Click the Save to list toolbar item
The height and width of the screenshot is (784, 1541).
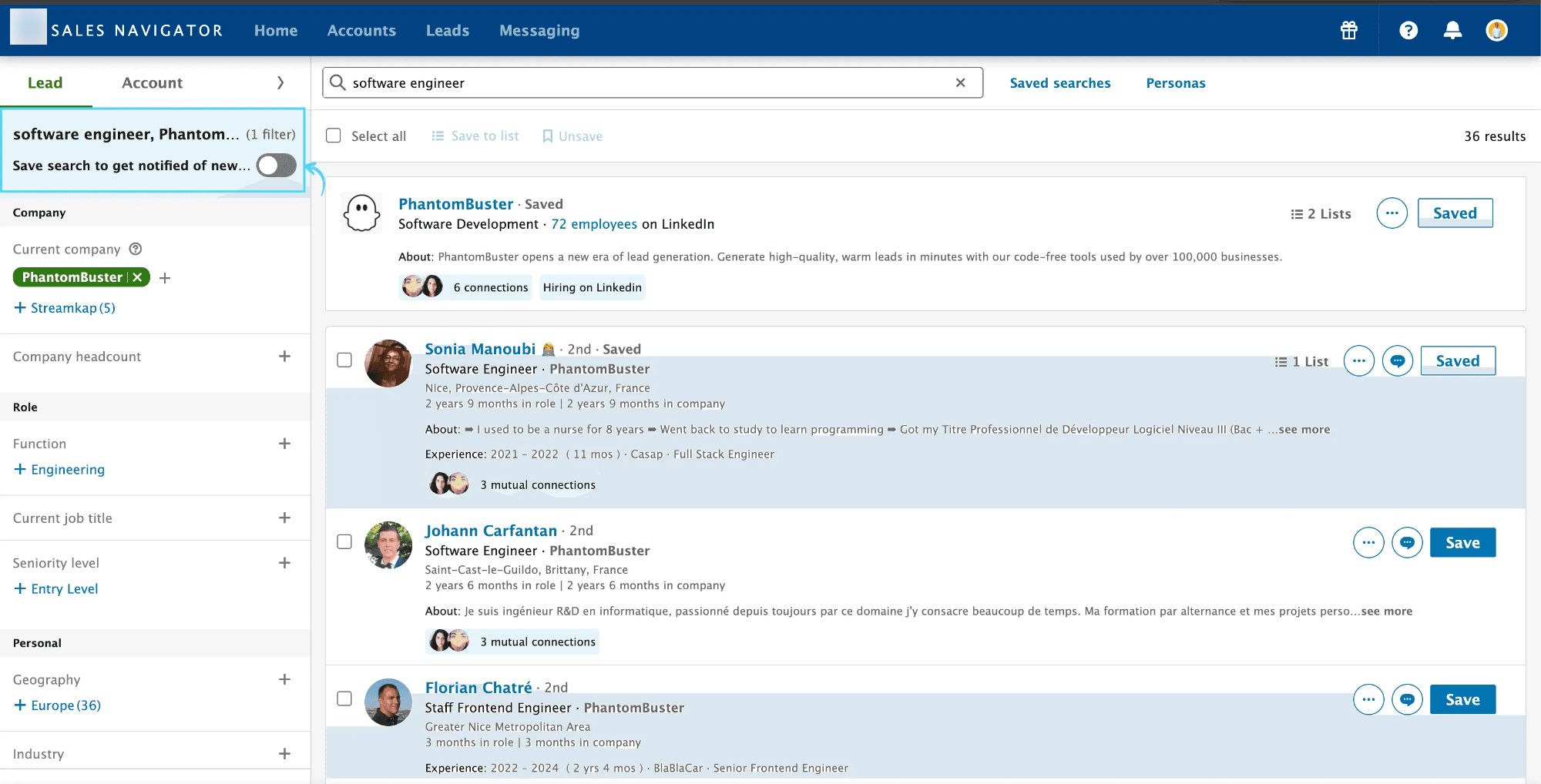point(475,136)
